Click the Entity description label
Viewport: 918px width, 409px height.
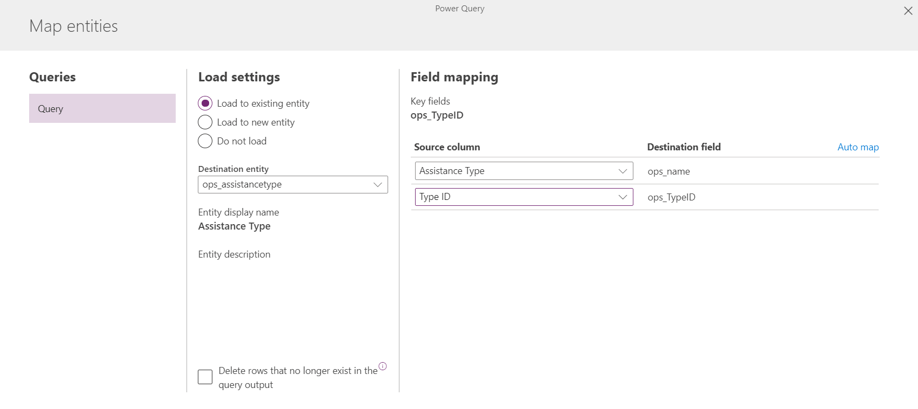[234, 254]
